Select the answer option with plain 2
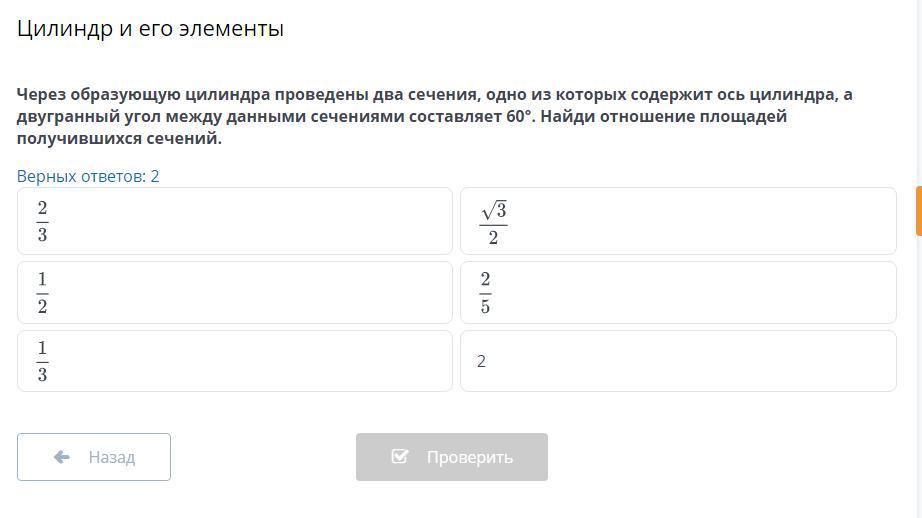 [677, 361]
